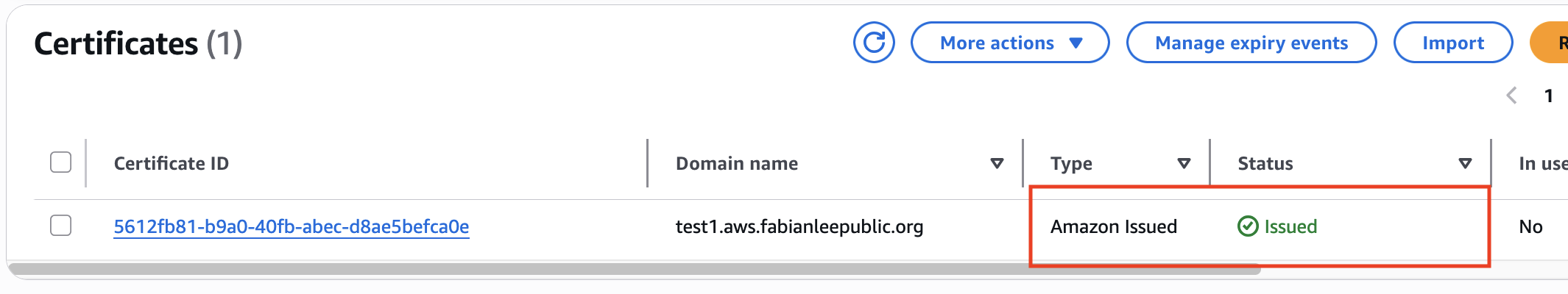Click the Certificate ID column header
The image size is (1568, 294).
pos(171,163)
